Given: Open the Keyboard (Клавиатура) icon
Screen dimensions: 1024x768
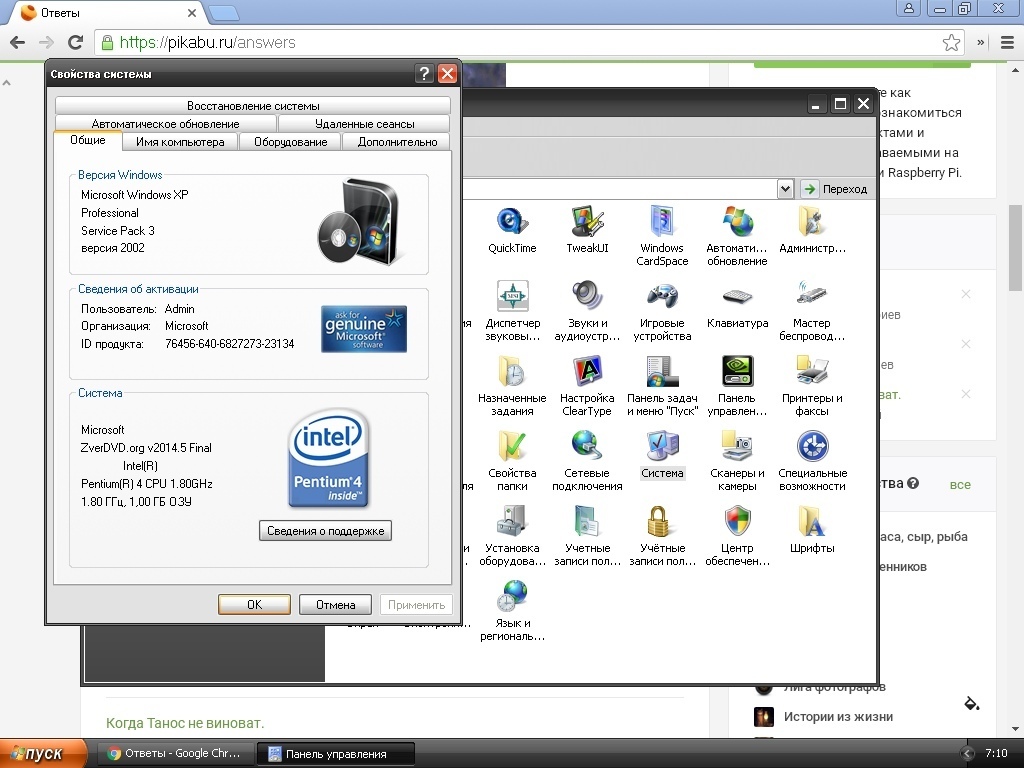Looking at the screenshot, I should click(737, 298).
